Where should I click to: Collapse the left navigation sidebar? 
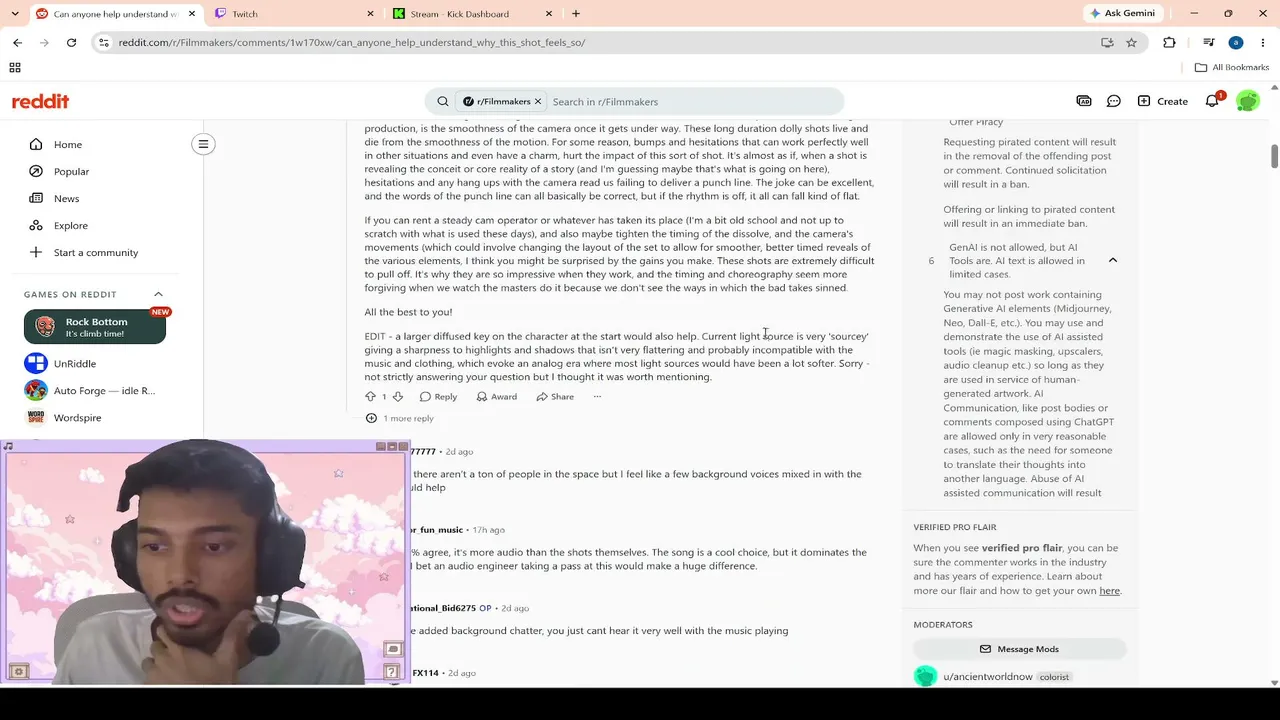pos(203,144)
